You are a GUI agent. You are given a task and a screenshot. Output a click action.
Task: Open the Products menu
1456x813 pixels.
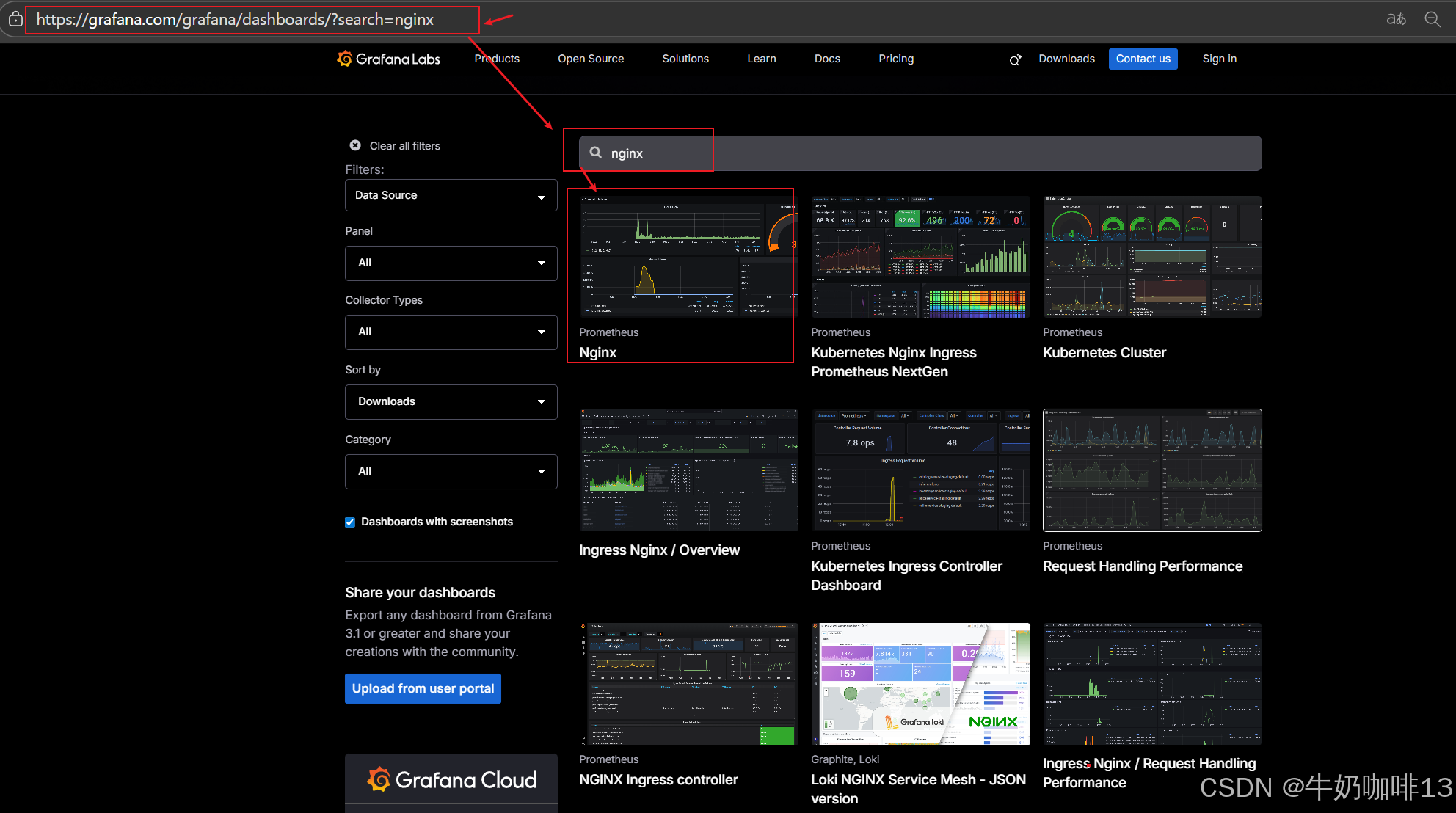tap(497, 59)
